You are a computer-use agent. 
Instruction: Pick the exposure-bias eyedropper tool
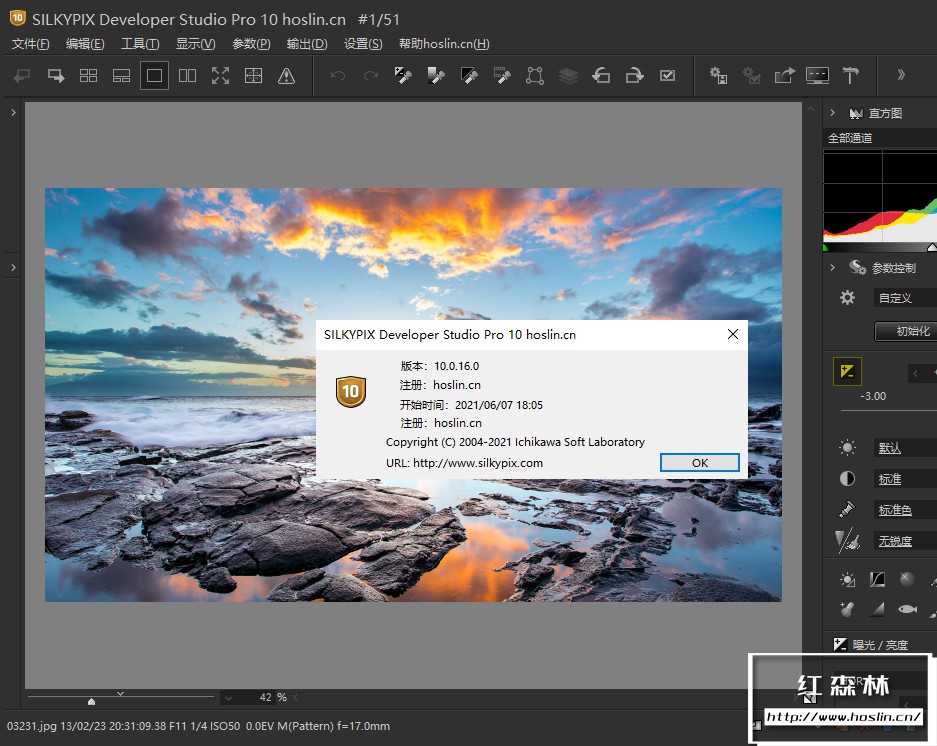[x=403, y=76]
